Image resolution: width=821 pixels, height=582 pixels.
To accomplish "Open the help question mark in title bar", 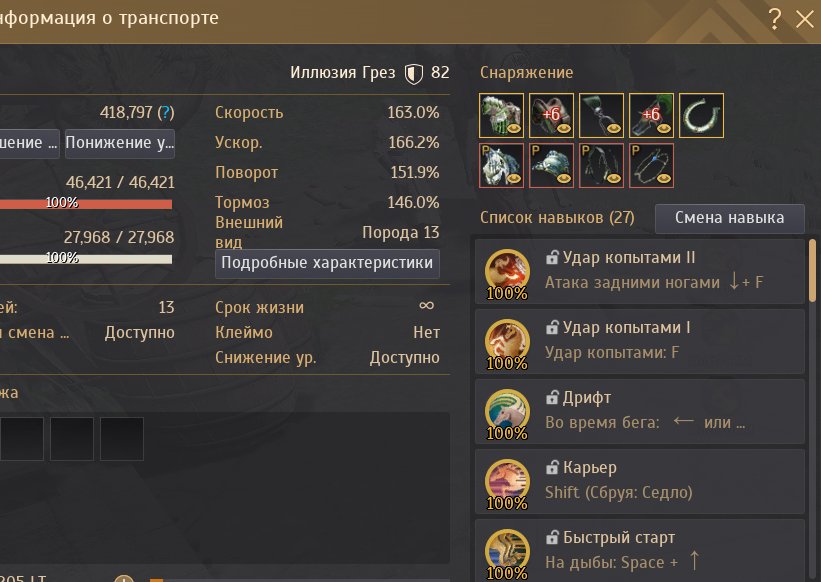I will click(x=774, y=19).
